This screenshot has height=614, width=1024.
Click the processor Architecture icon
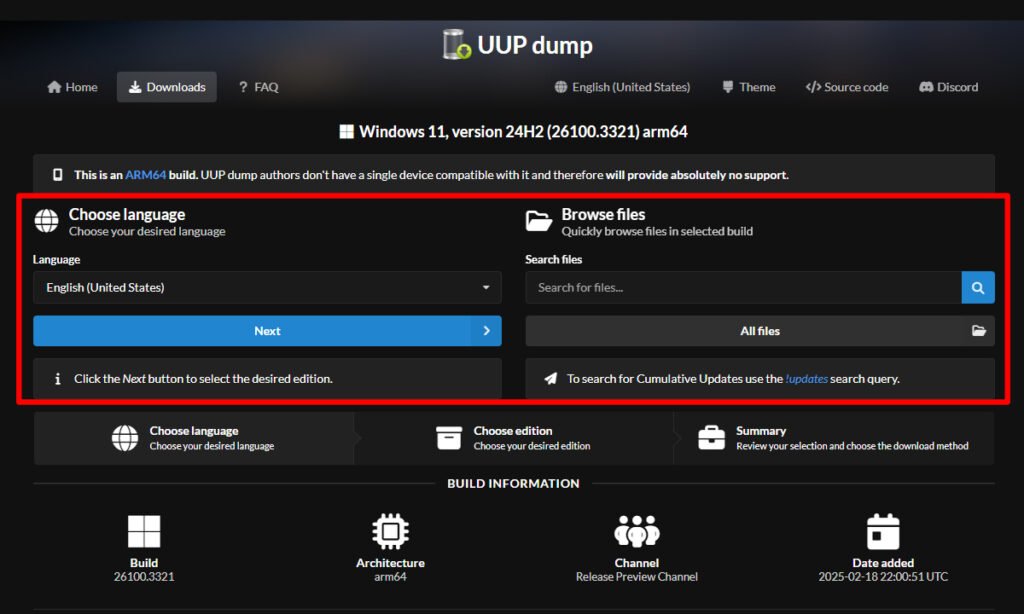click(x=390, y=532)
